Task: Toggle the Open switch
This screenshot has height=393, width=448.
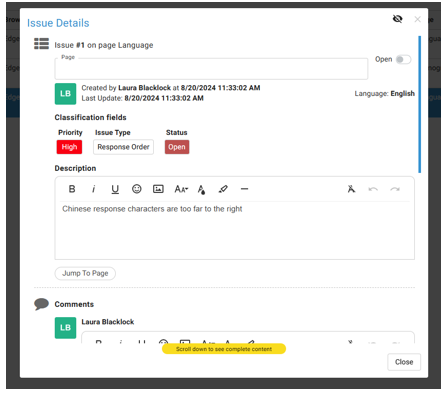Action: (403, 60)
